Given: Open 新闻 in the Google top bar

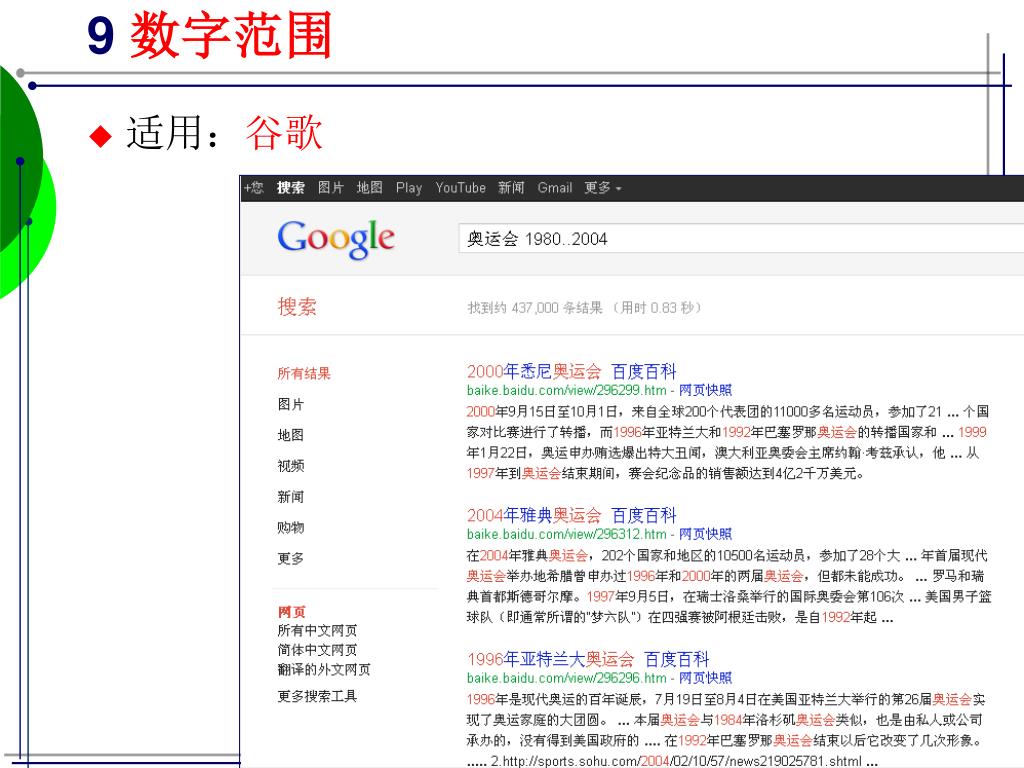Looking at the screenshot, I should pyautogui.click(x=511, y=188).
